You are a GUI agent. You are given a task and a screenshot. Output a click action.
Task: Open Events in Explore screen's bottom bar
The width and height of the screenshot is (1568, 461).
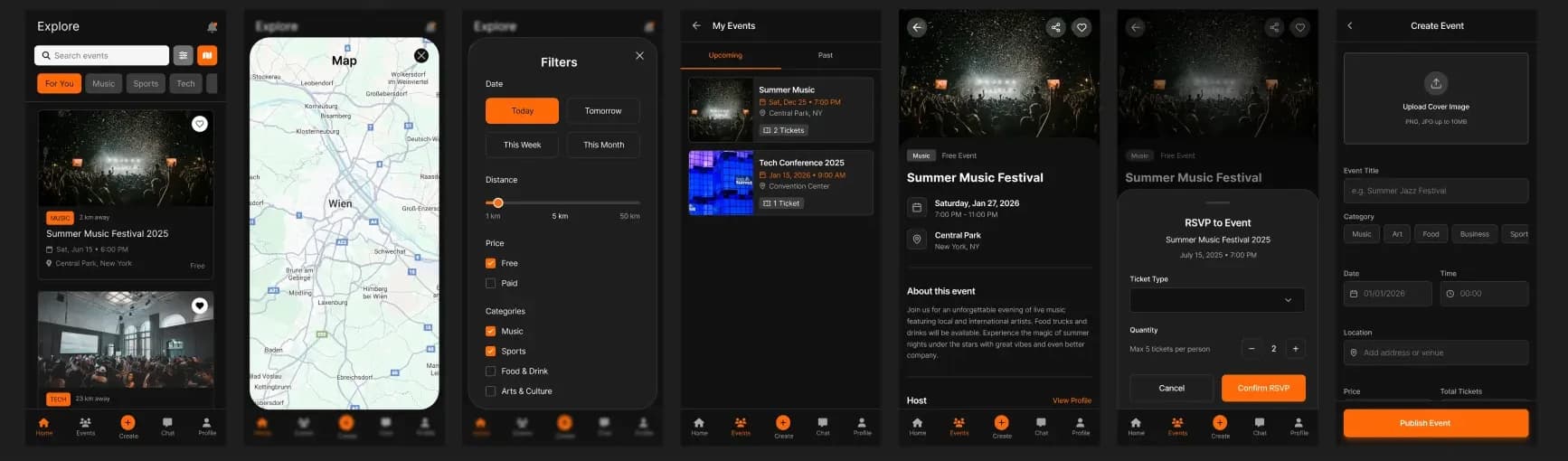tap(85, 427)
